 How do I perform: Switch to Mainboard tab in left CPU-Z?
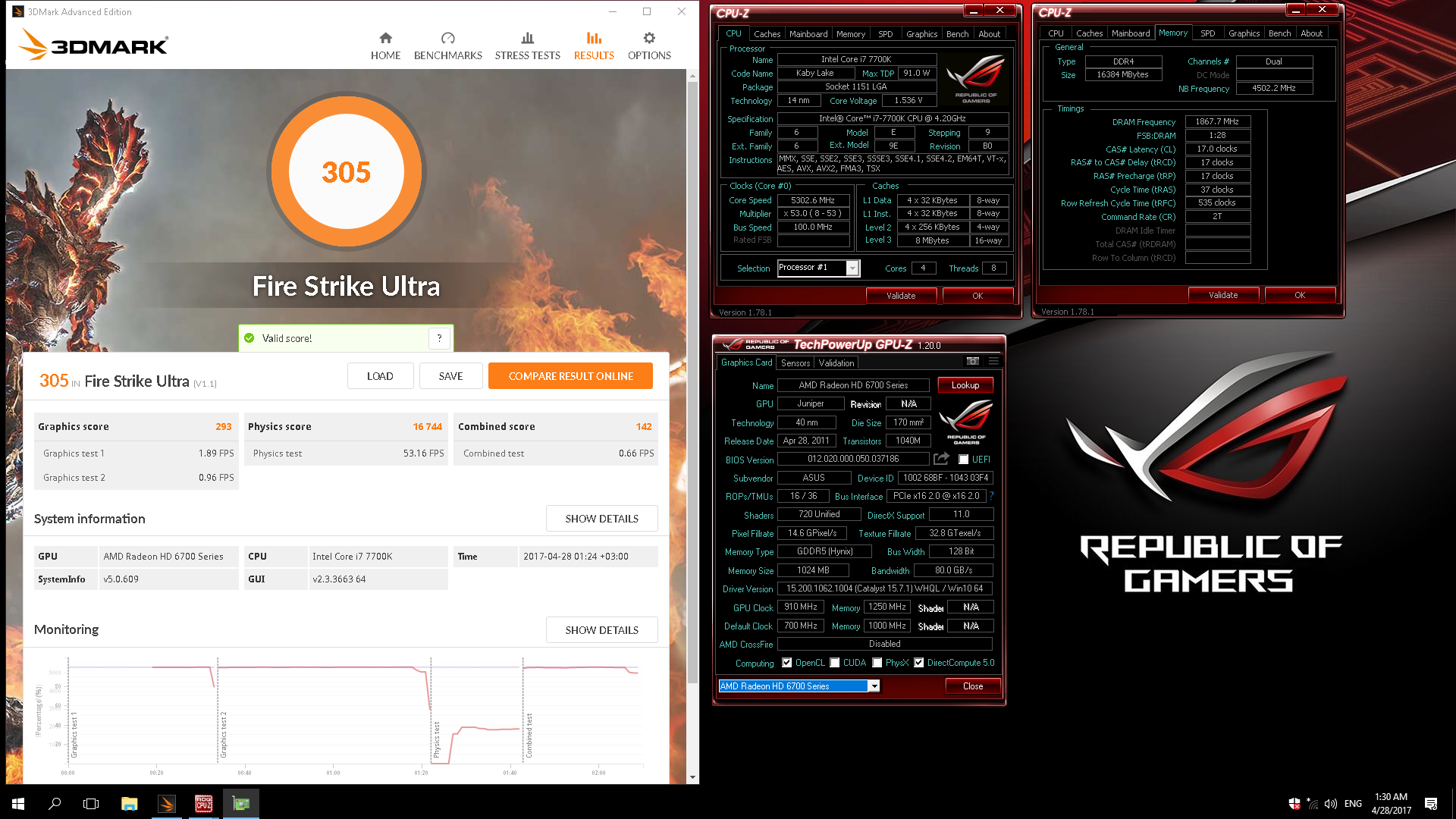tap(808, 34)
